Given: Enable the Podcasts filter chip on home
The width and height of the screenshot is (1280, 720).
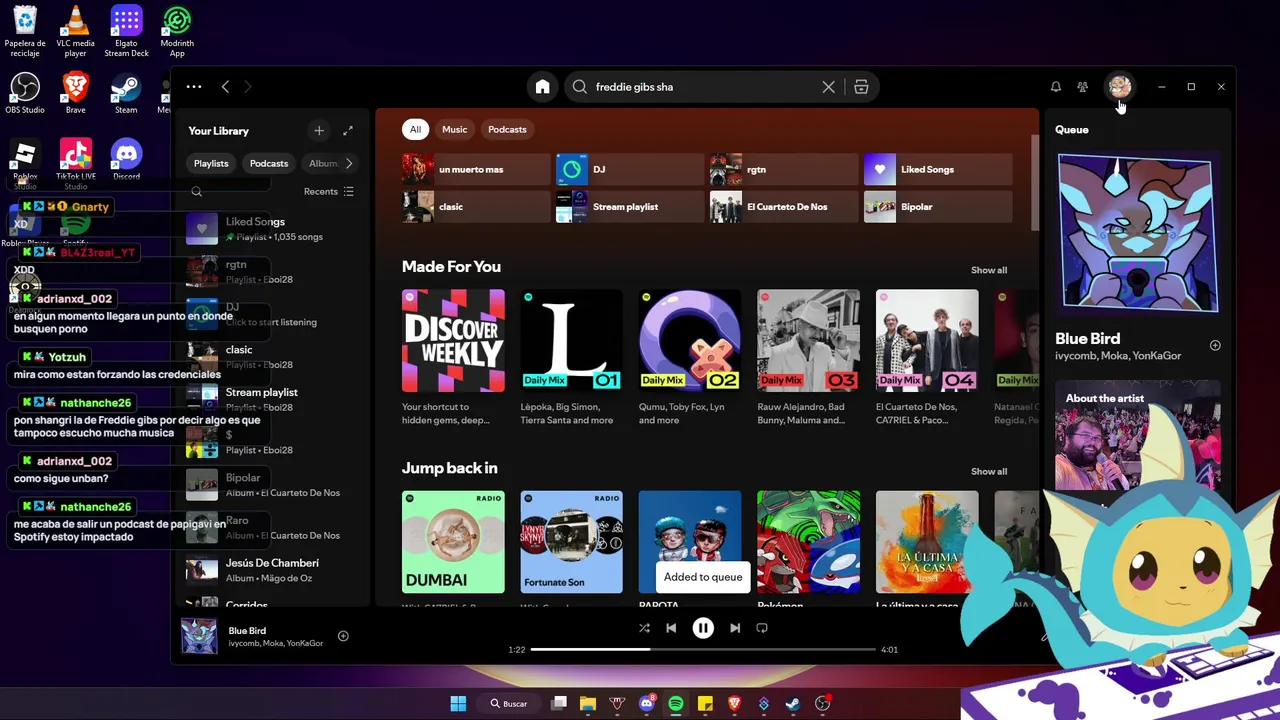Looking at the screenshot, I should (507, 129).
